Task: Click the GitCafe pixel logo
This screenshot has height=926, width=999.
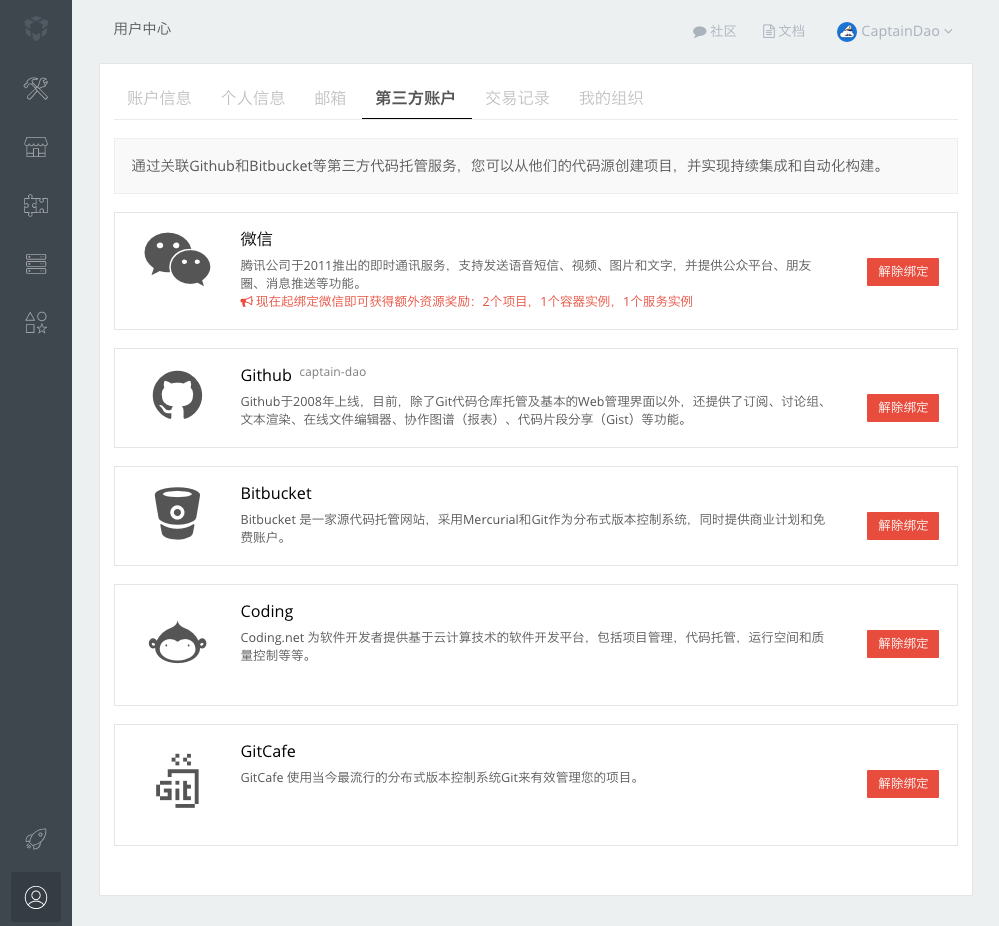Action: (x=177, y=781)
